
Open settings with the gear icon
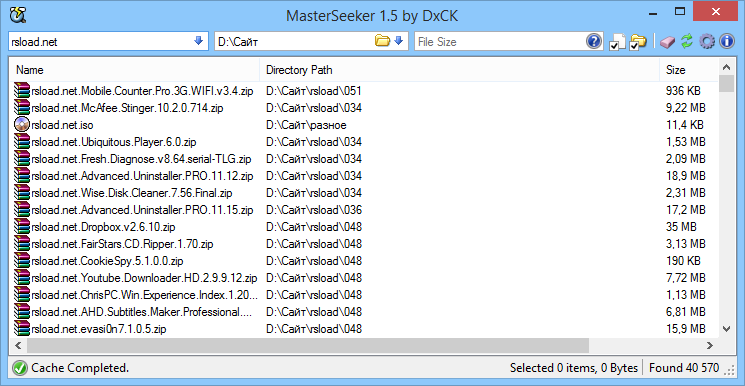[x=707, y=41]
